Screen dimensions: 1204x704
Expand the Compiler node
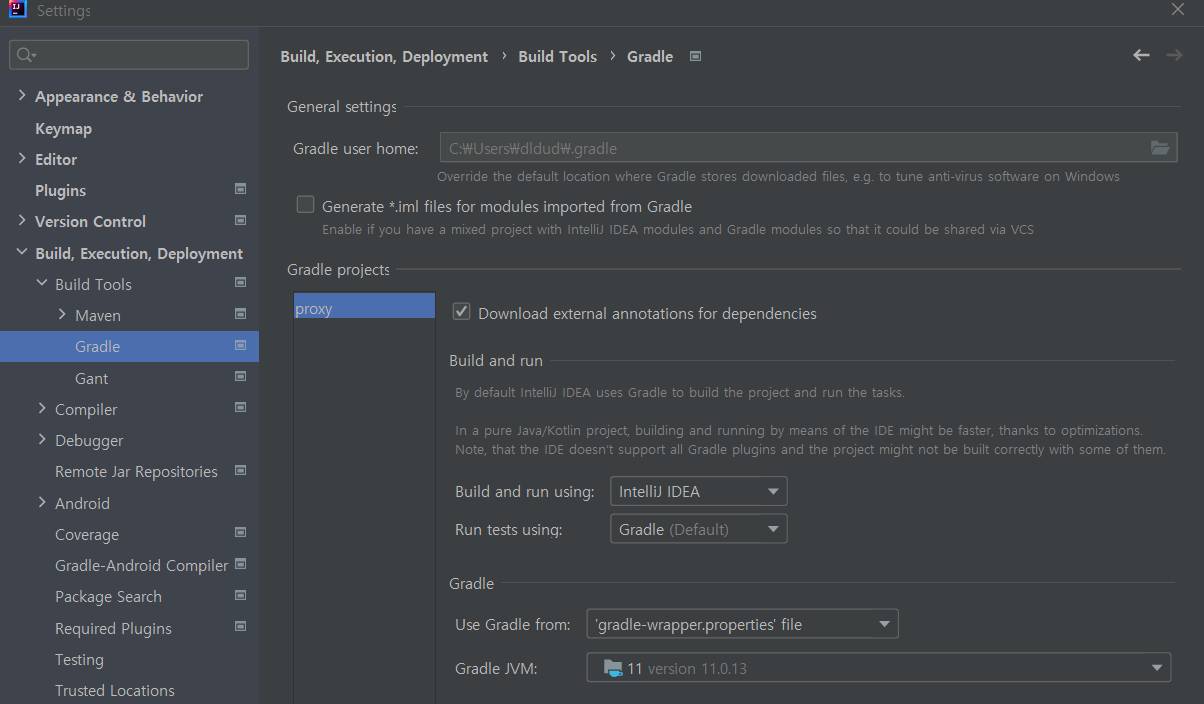pos(42,408)
